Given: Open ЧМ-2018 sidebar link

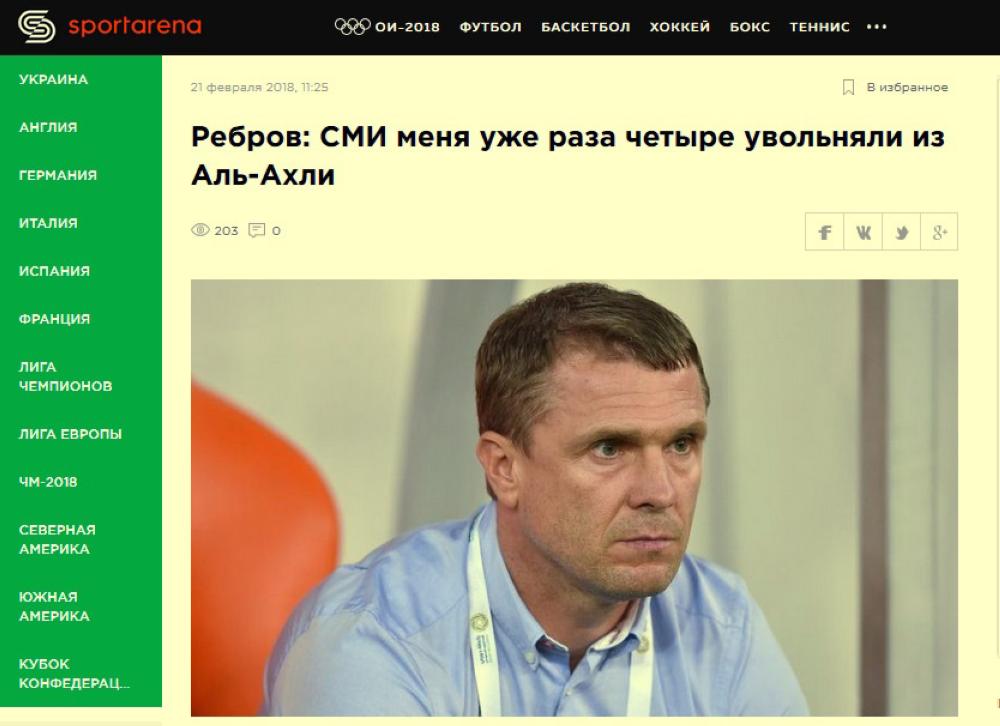Looking at the screenshot, I should (x=48, y=482).
